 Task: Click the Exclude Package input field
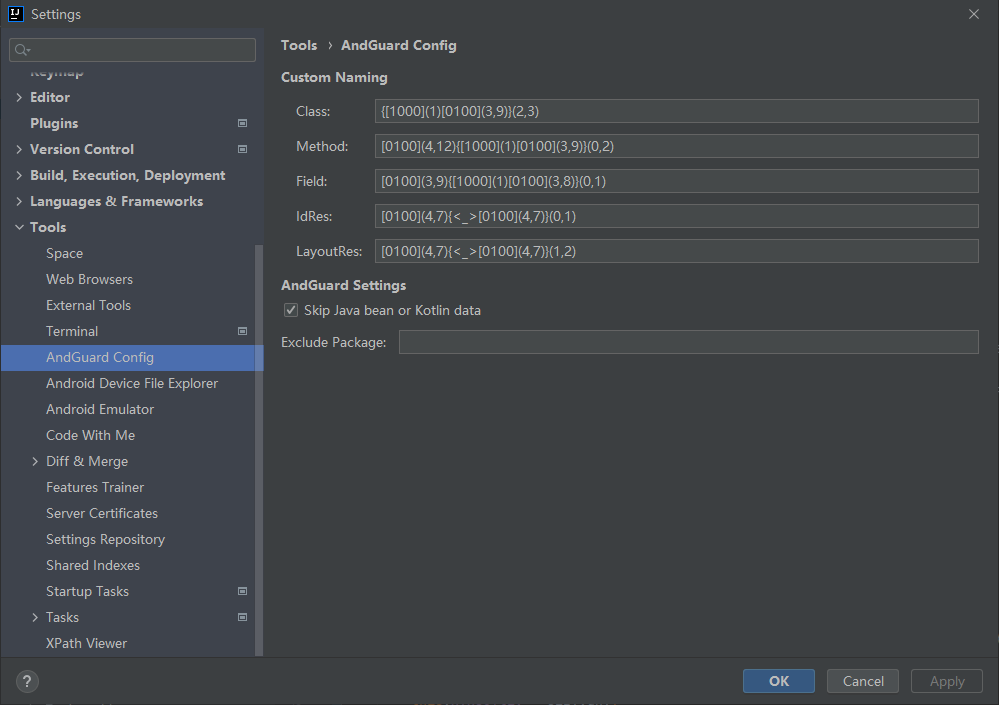689,342
